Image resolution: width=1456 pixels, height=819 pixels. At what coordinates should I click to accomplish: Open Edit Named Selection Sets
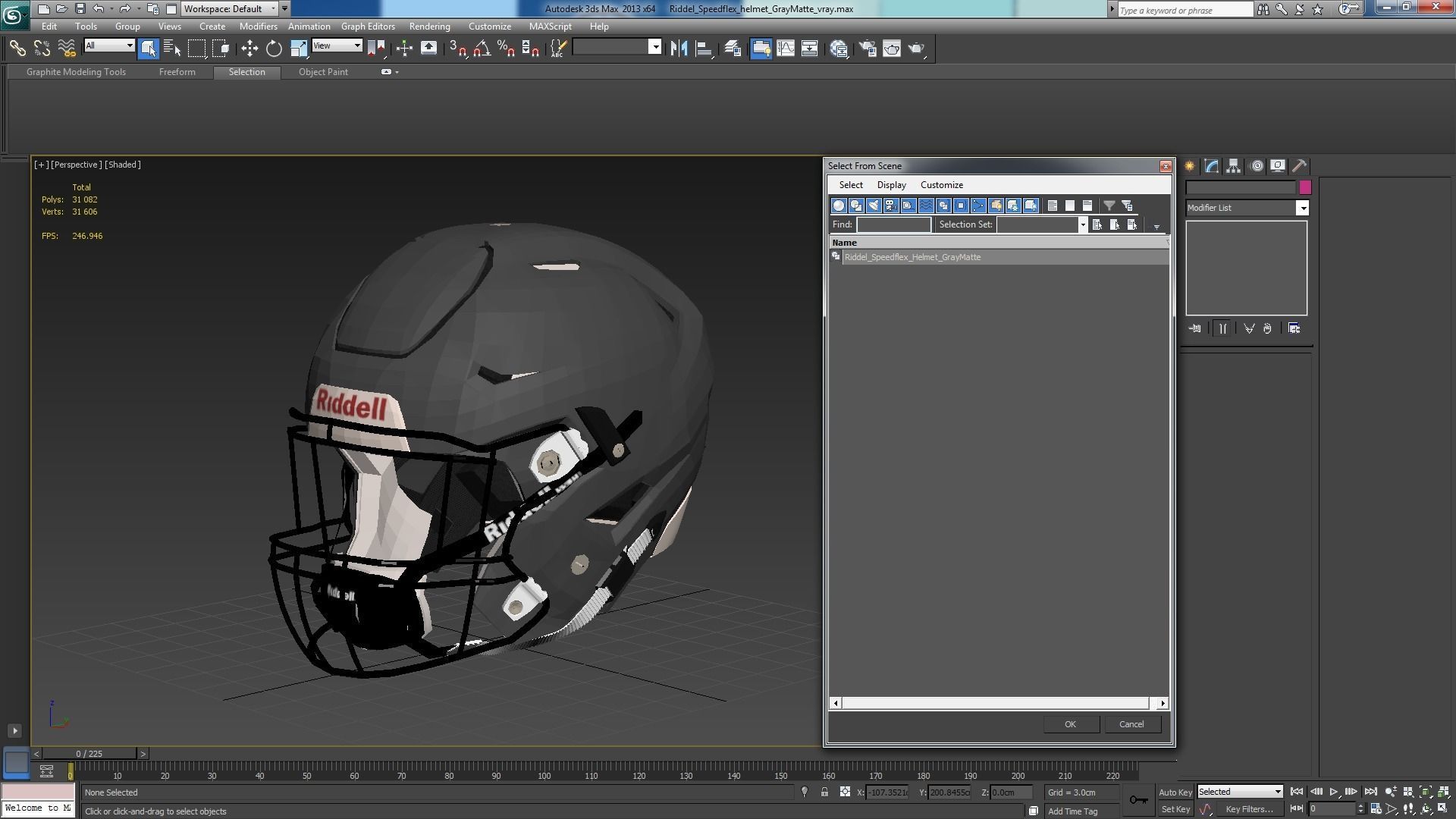[x=558, y=49]
